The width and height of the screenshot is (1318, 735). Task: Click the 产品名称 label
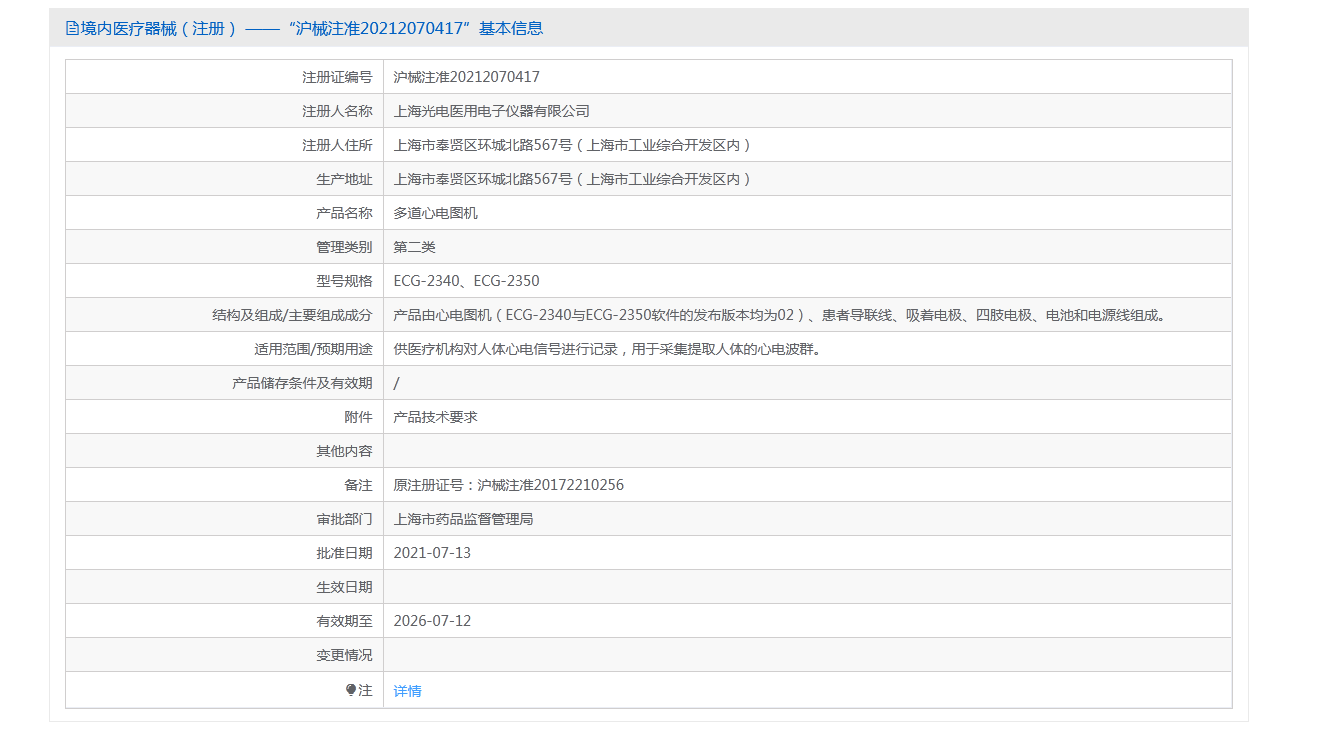click(345, 213)
